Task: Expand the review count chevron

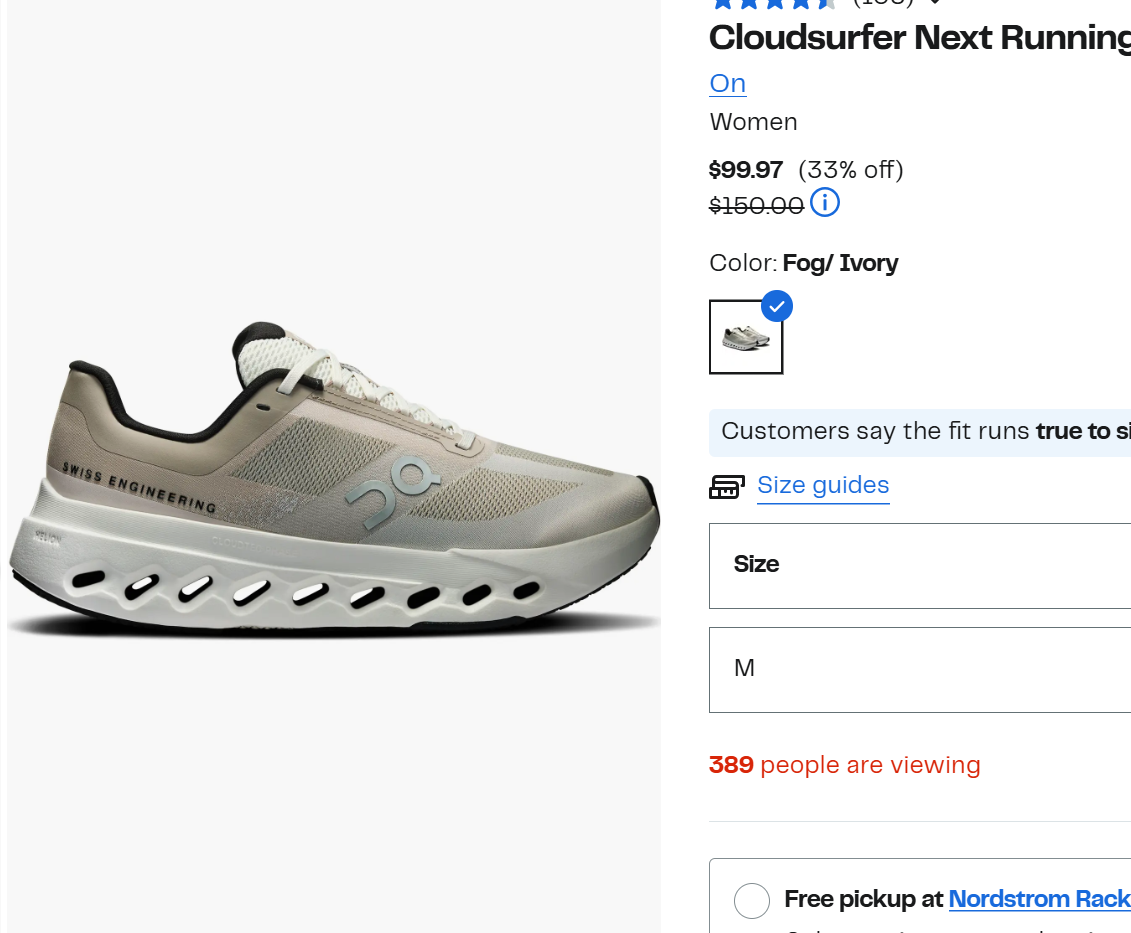Action: point(935,2)
